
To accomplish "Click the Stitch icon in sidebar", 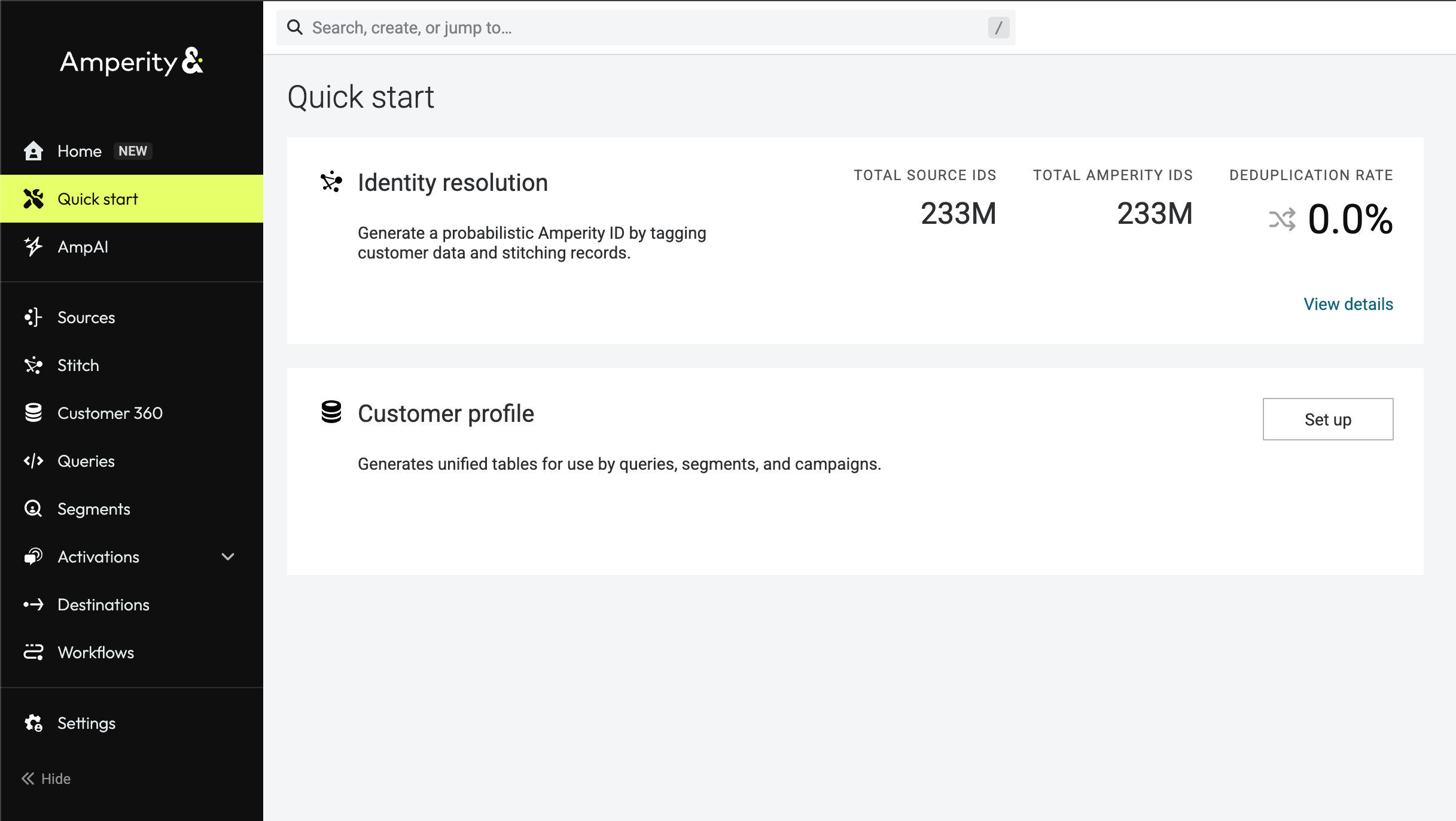I will tap(33, 365).
